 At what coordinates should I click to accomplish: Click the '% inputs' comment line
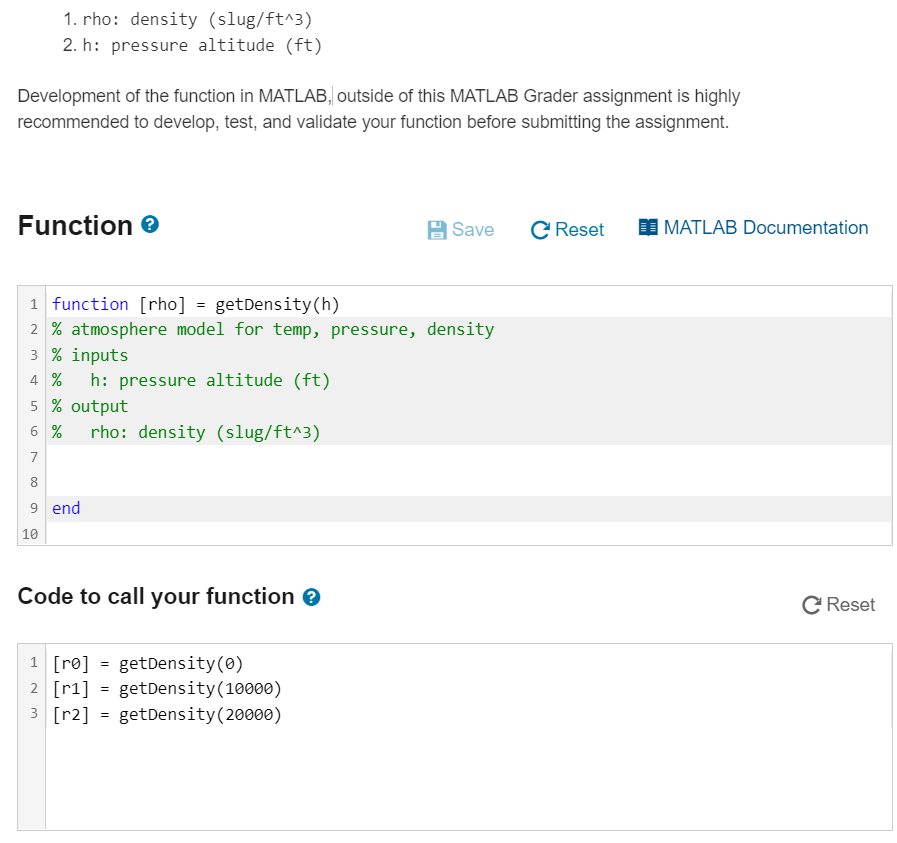click(90, 355)
